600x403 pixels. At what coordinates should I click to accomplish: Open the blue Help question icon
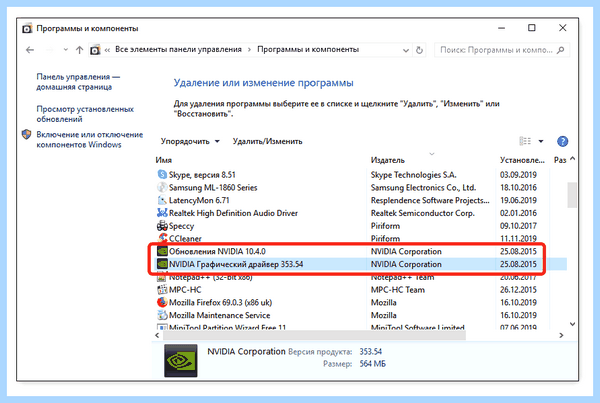pos(562,141)
